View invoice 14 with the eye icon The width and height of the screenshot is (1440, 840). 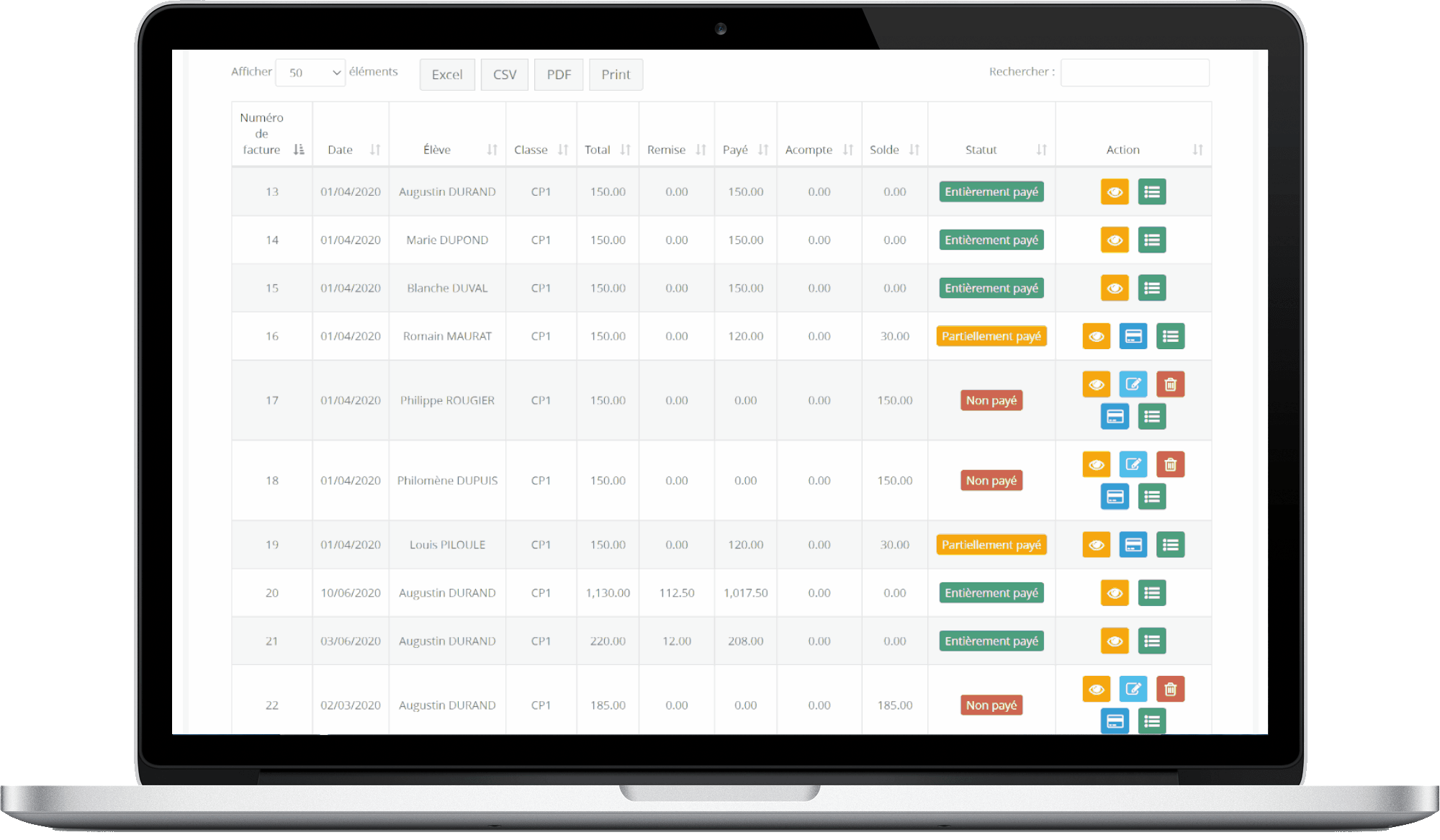[1115, 240]
